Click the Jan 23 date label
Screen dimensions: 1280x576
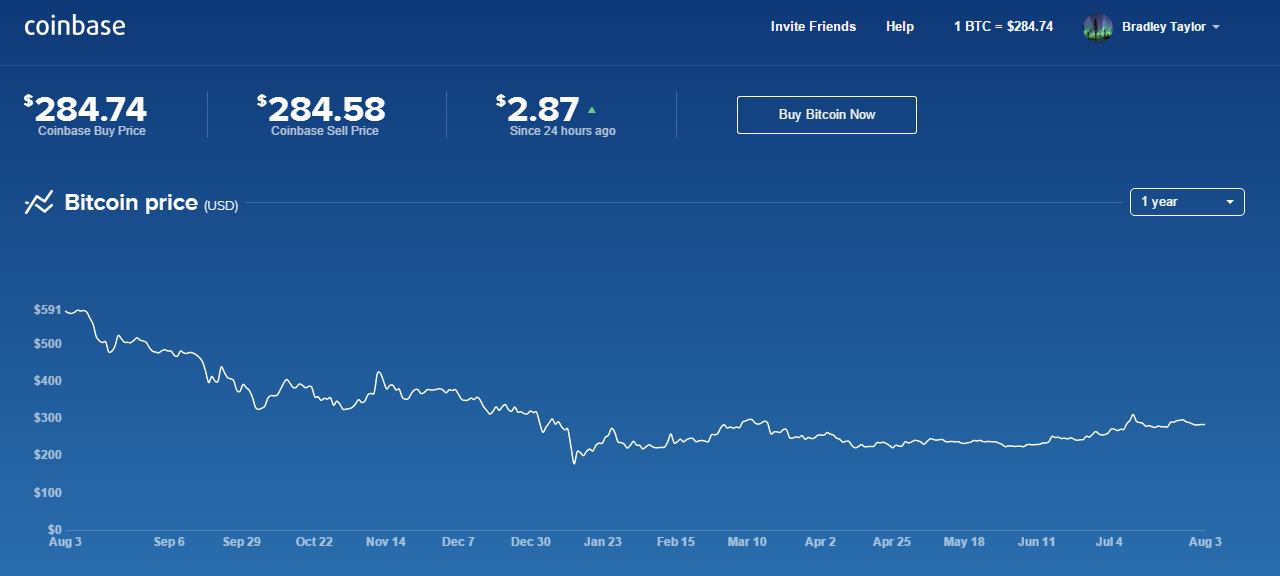[x=603, y=542]
